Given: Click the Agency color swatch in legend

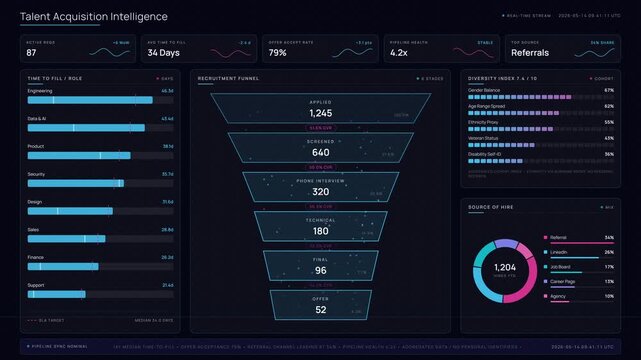Looking at the screenshot, I should (545, 296).
